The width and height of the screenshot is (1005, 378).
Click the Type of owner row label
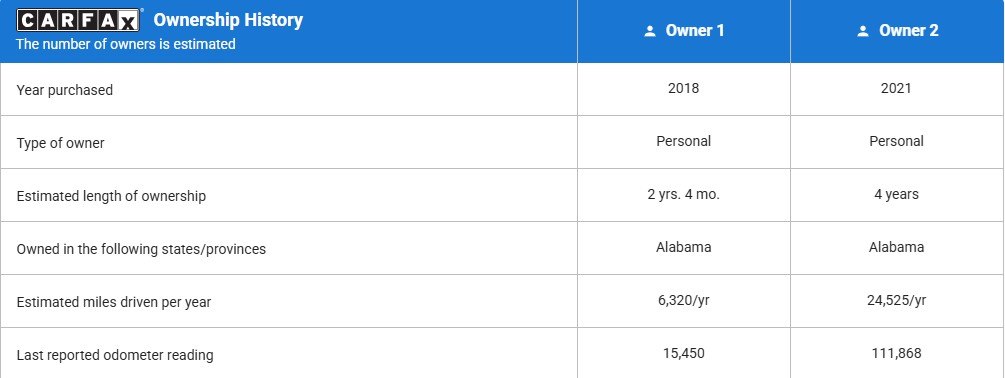[60, 144]
